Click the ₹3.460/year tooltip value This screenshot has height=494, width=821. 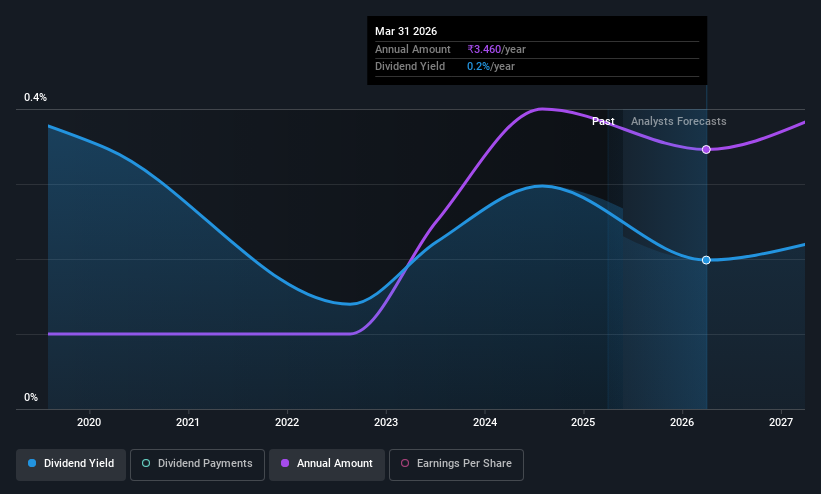tap(496, 49)
